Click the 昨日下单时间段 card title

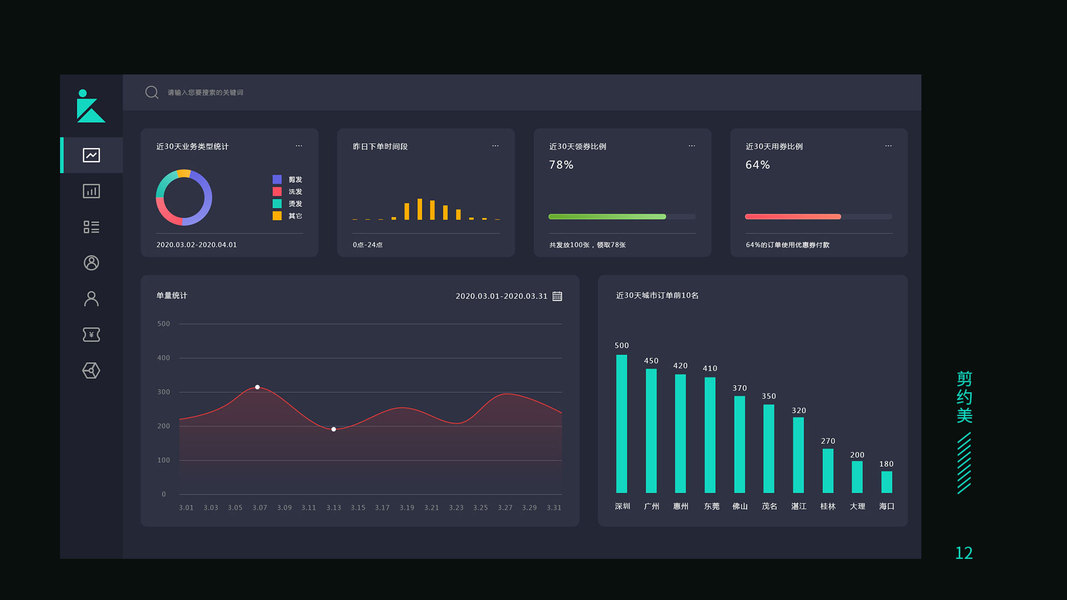click(380, 146)
